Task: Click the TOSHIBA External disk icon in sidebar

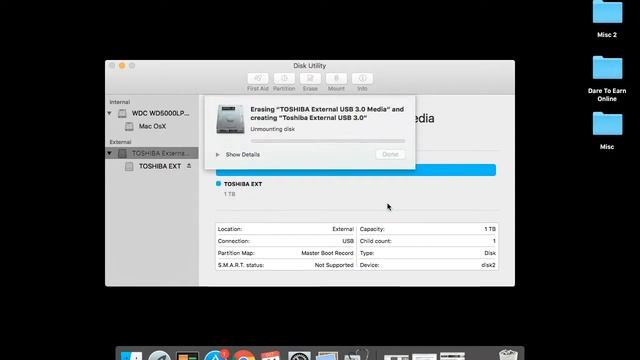Action: click(x=122, y=153)
